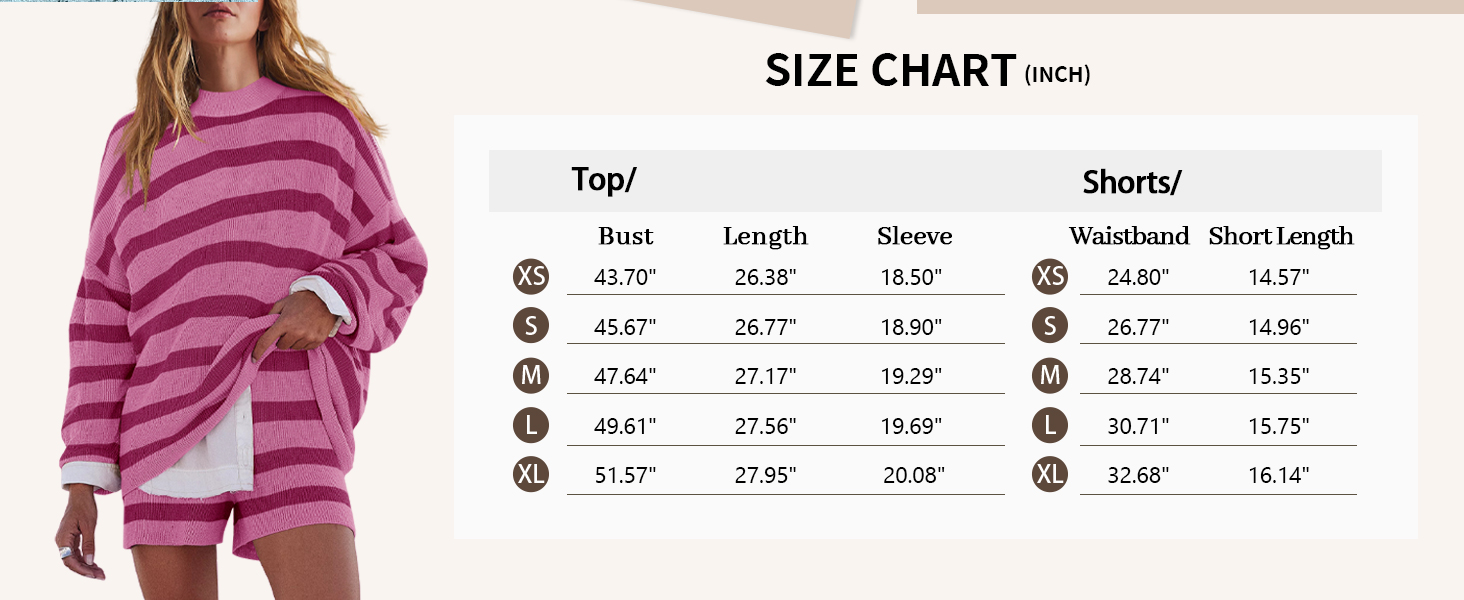The height and width of the screenshot is (600, 1464).
Task: Select the S size badge under Top
Action: pos(531,326)
